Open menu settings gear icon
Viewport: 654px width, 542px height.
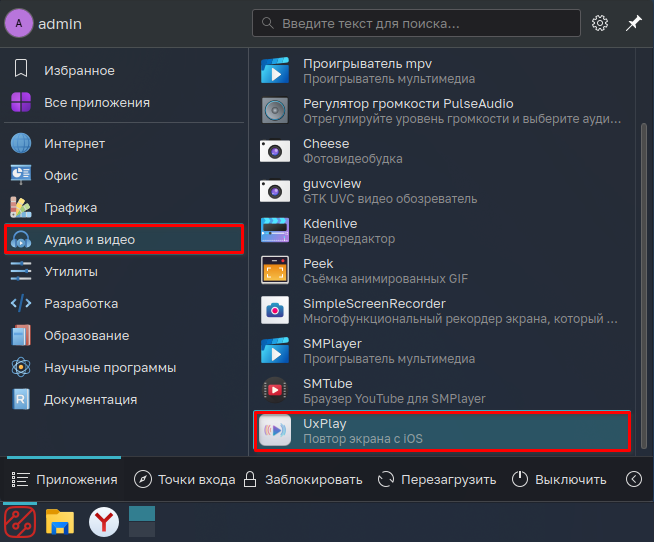tap(600, 23)
